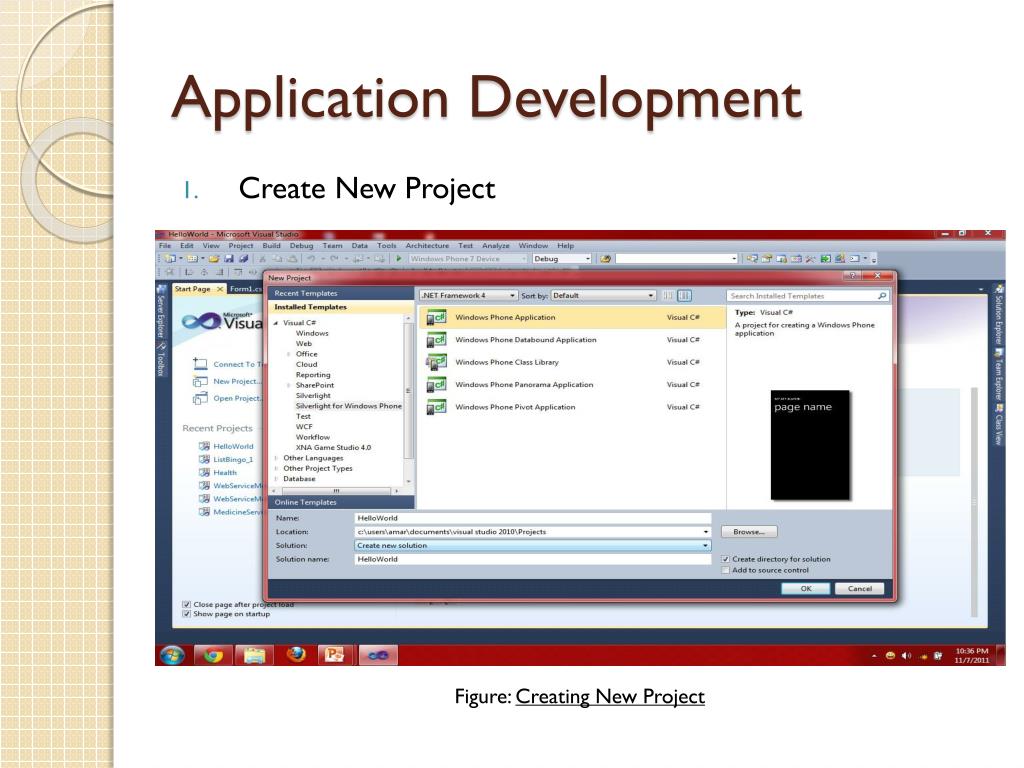Image resolution: width=1024 pixels, height=768 pixels.
Task: Open the Sort by Default dropdown
Action: (x=603, y=296)
